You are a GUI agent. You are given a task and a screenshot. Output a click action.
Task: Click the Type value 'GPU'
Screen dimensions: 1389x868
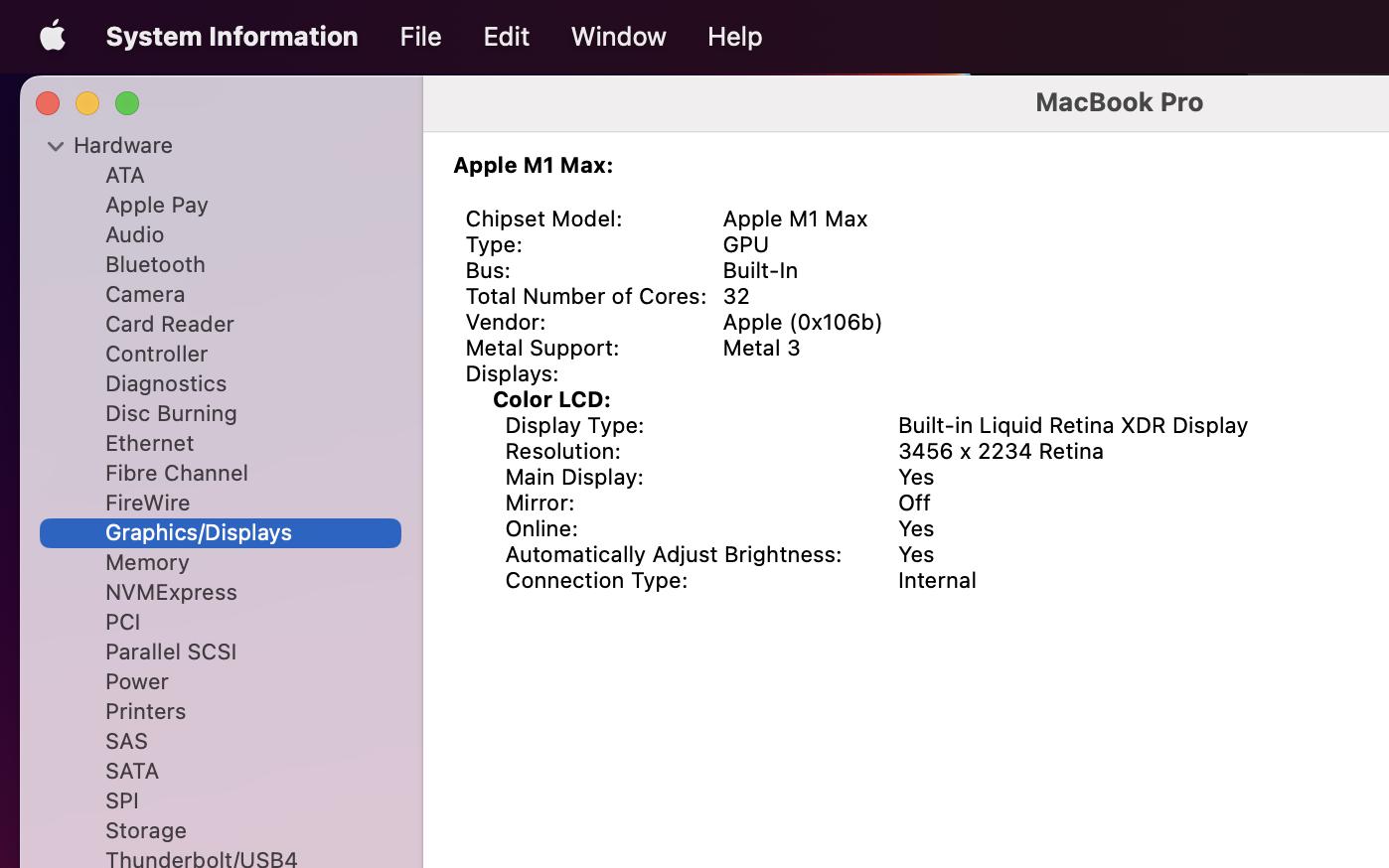click(746, 244)
